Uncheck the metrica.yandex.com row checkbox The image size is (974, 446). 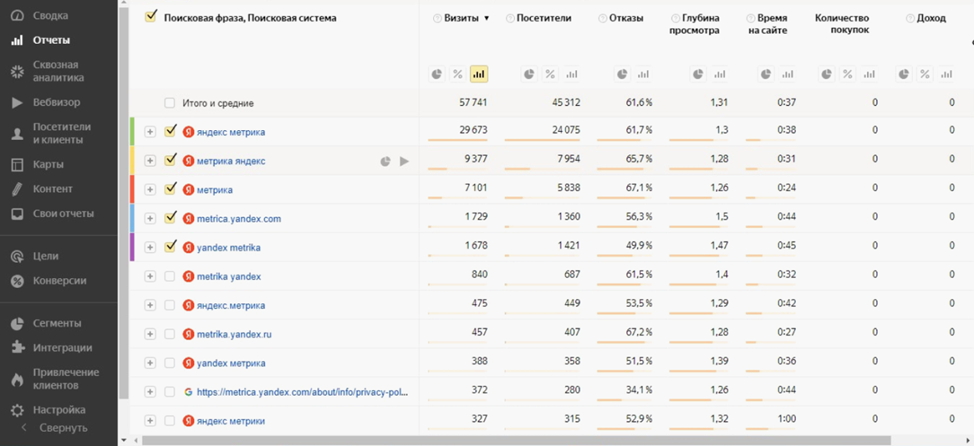(170, 217)
